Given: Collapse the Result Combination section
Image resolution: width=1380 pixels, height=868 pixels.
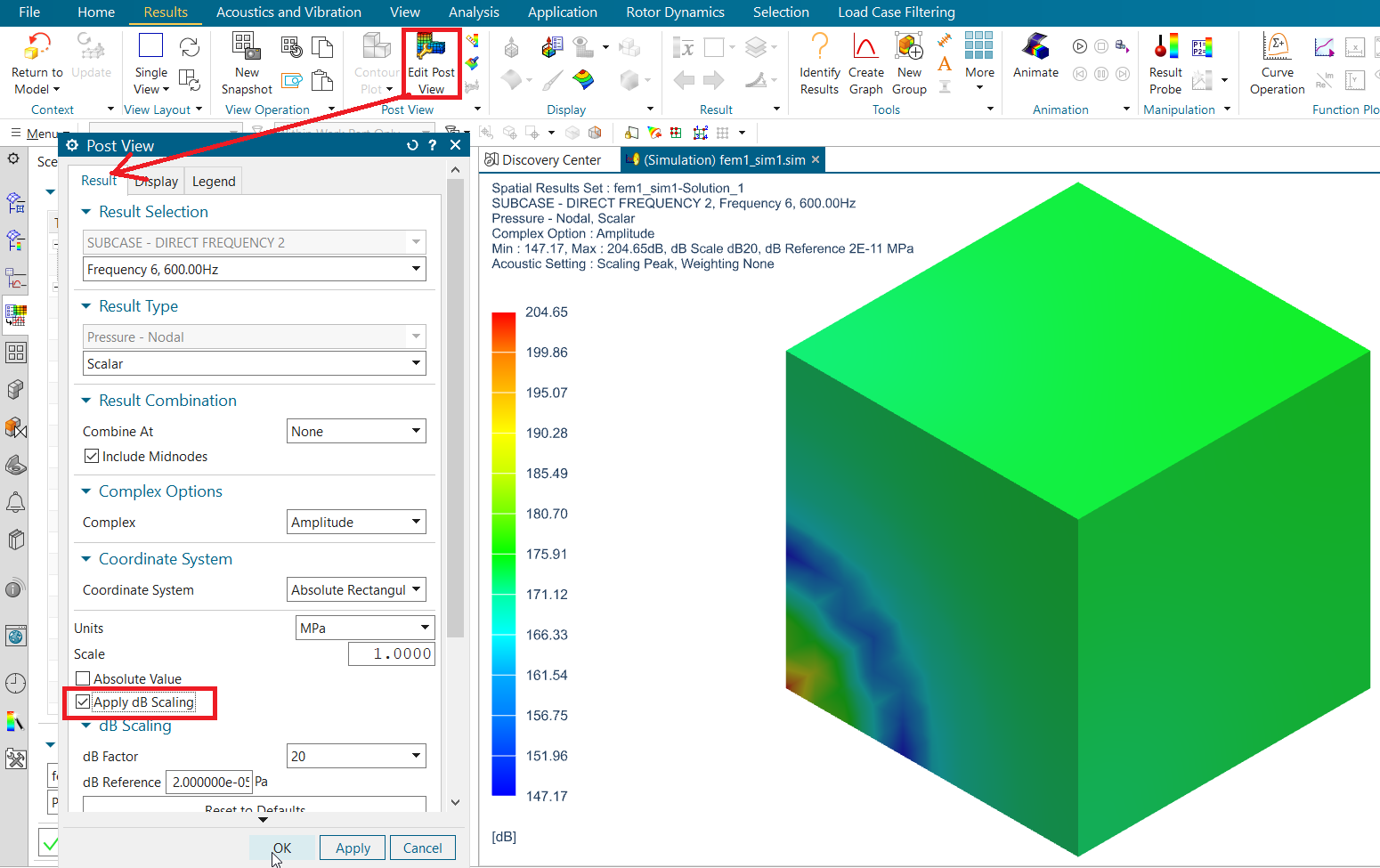Looking at the screenshot, I should [x=86, y=401].
